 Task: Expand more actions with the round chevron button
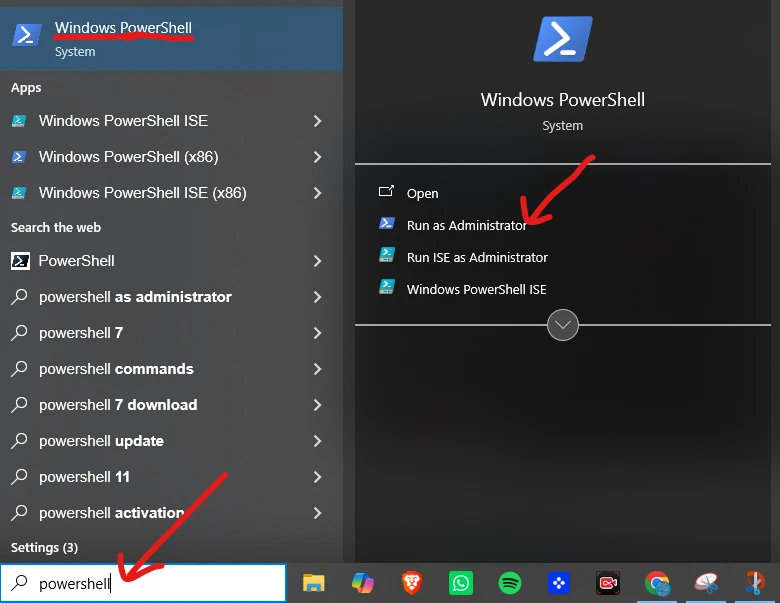point(563,325)
